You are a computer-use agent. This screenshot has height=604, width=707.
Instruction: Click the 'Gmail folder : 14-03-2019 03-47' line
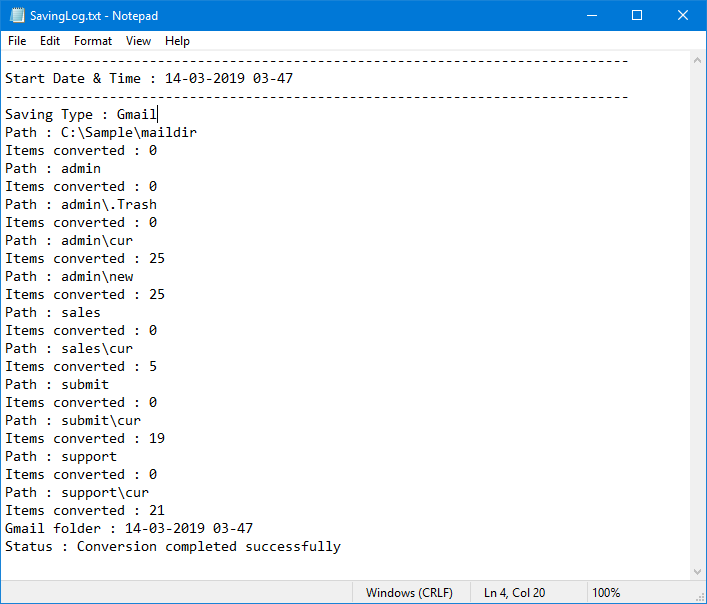tap(129, 529)
